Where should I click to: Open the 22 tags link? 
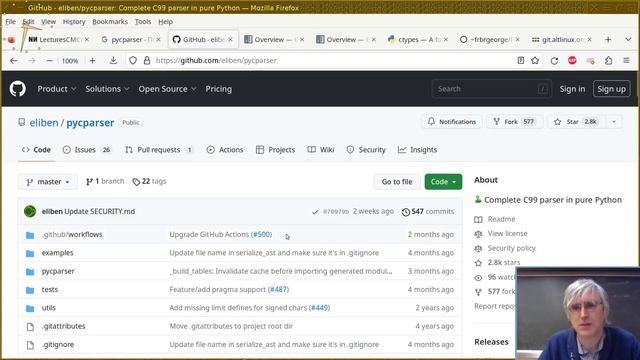point(149,181)
